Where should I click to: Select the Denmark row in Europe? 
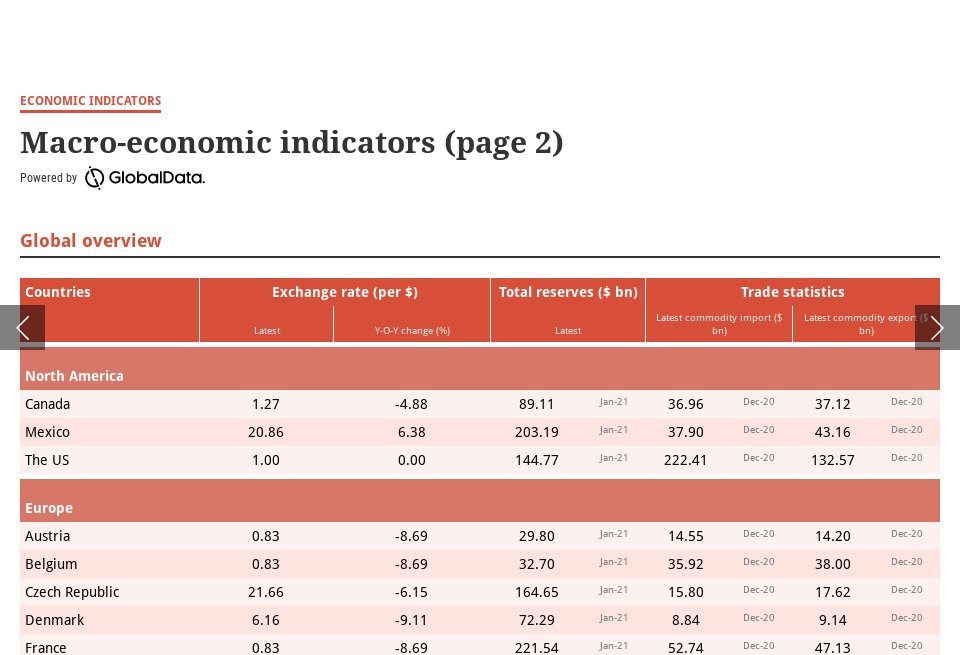coord(54,620)
